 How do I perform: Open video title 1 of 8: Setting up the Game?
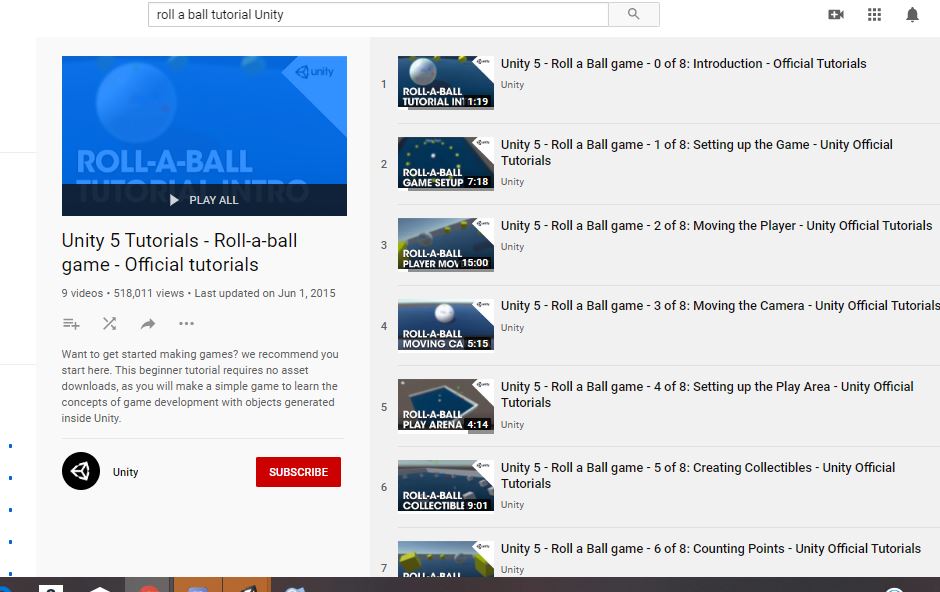coord(697,152)
